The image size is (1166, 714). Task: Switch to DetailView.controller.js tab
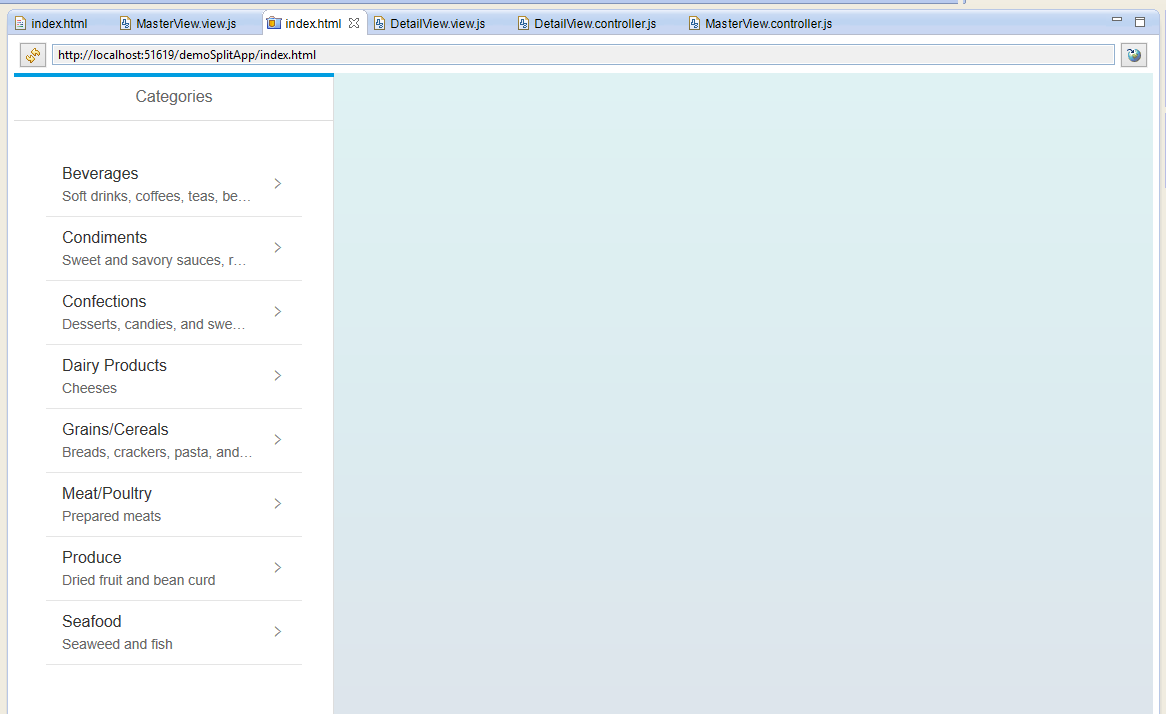[x=587, y=23]
